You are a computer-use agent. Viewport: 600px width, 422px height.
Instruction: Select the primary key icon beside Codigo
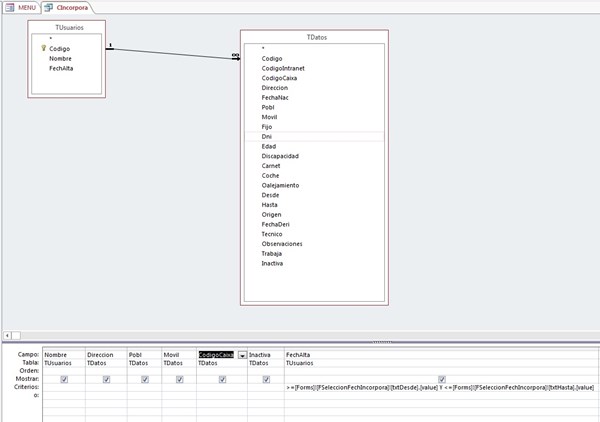coord(44,47)
